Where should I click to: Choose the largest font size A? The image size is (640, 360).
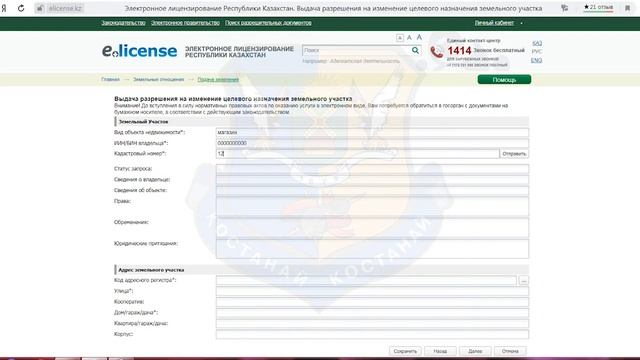coord(419,37)
